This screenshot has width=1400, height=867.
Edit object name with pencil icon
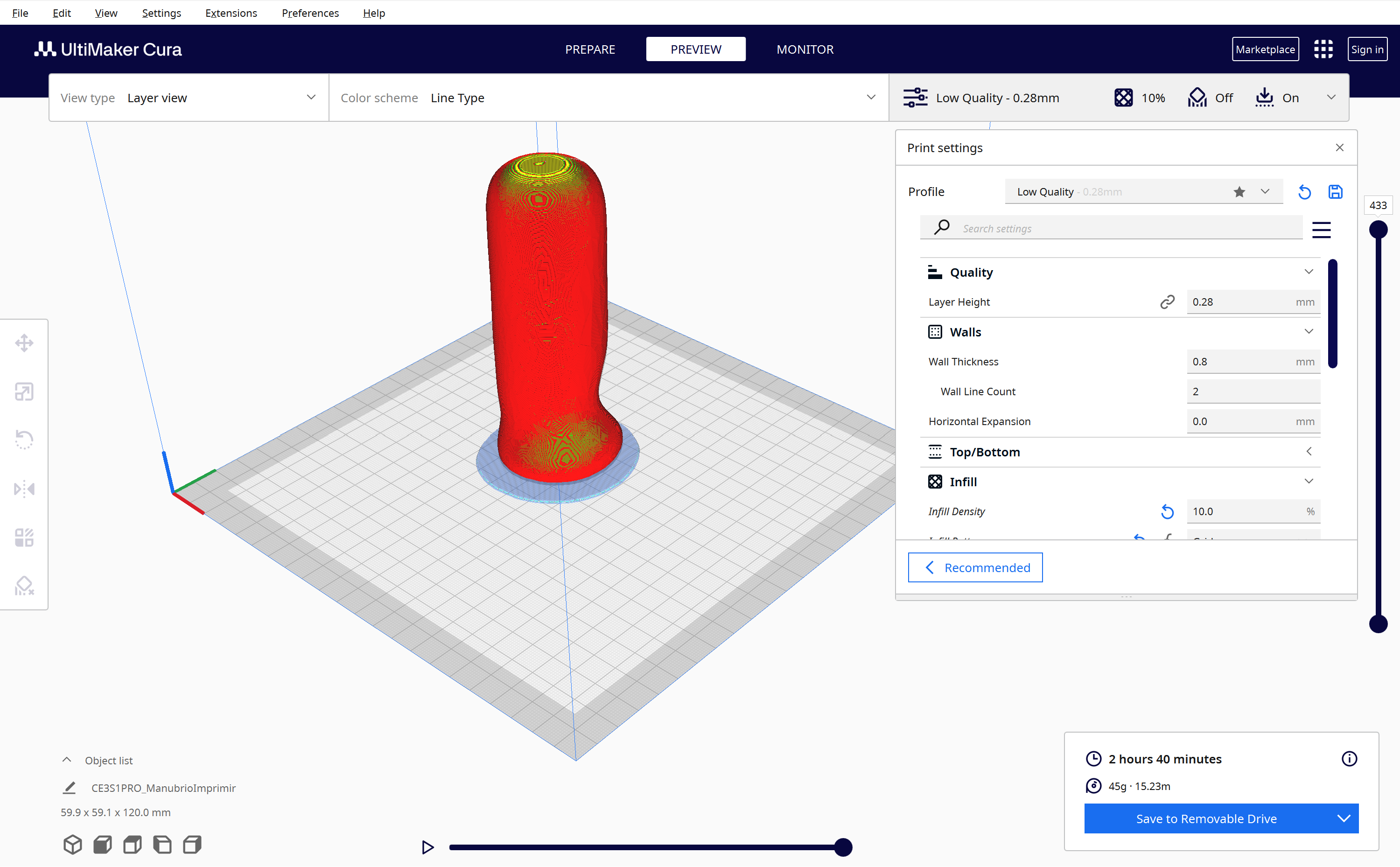click(70, 788)
